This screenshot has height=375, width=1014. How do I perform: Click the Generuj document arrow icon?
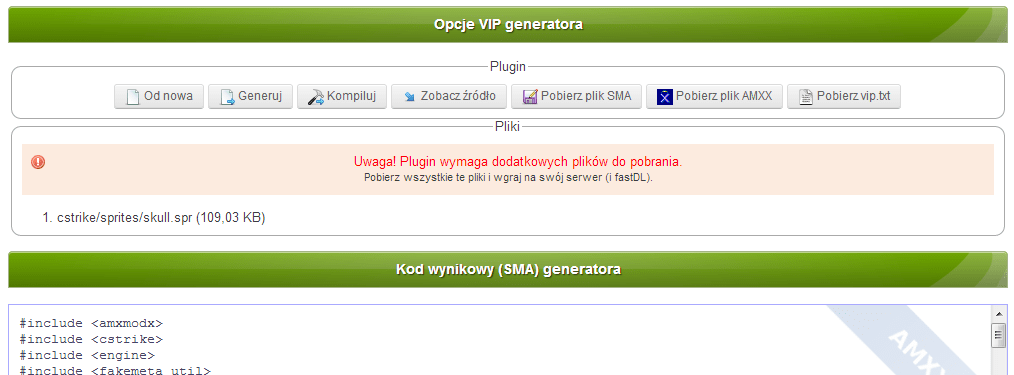[228, 97]
